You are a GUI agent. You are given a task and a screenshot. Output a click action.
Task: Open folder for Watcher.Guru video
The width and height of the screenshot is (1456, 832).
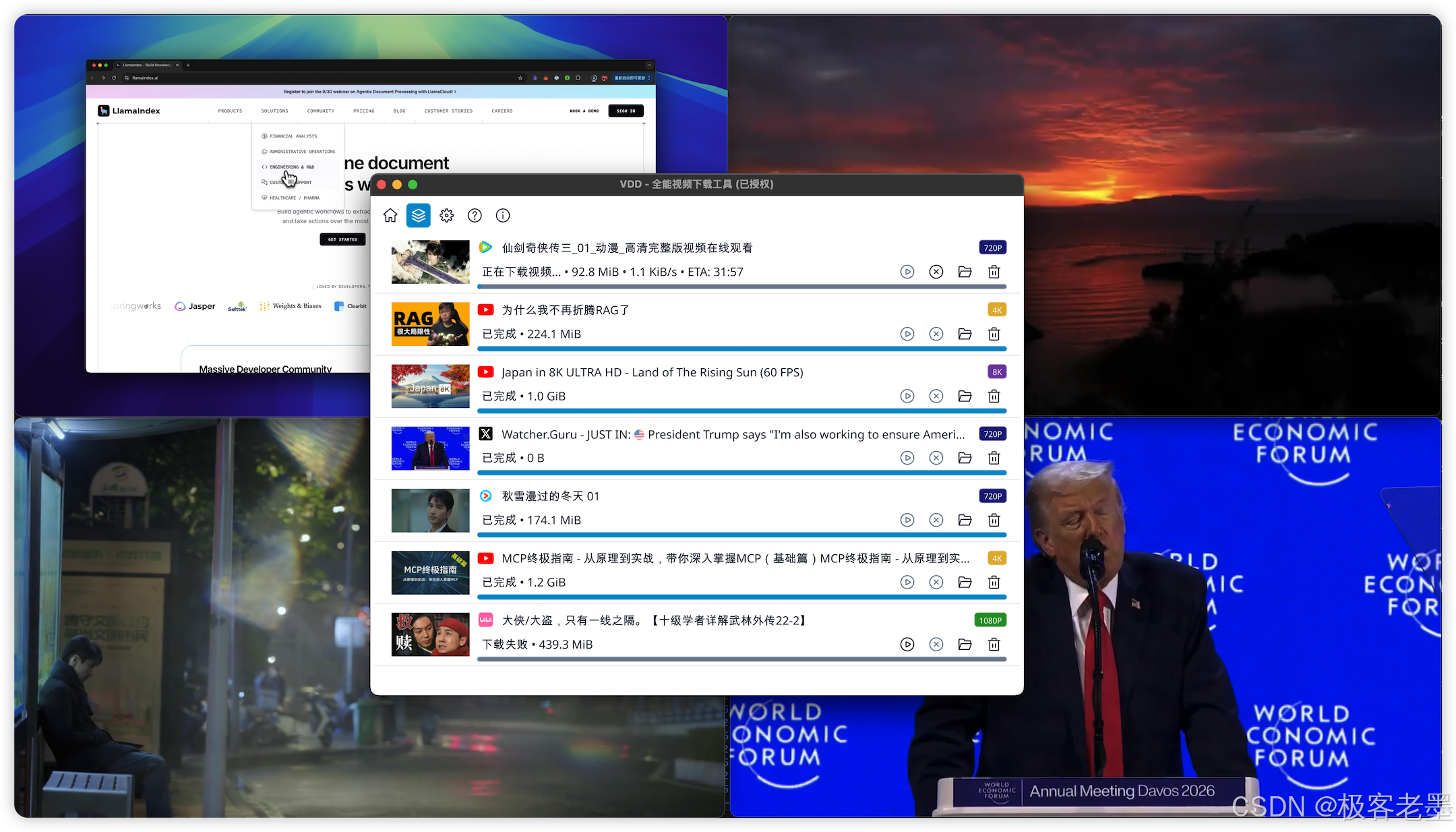[965, 458]
